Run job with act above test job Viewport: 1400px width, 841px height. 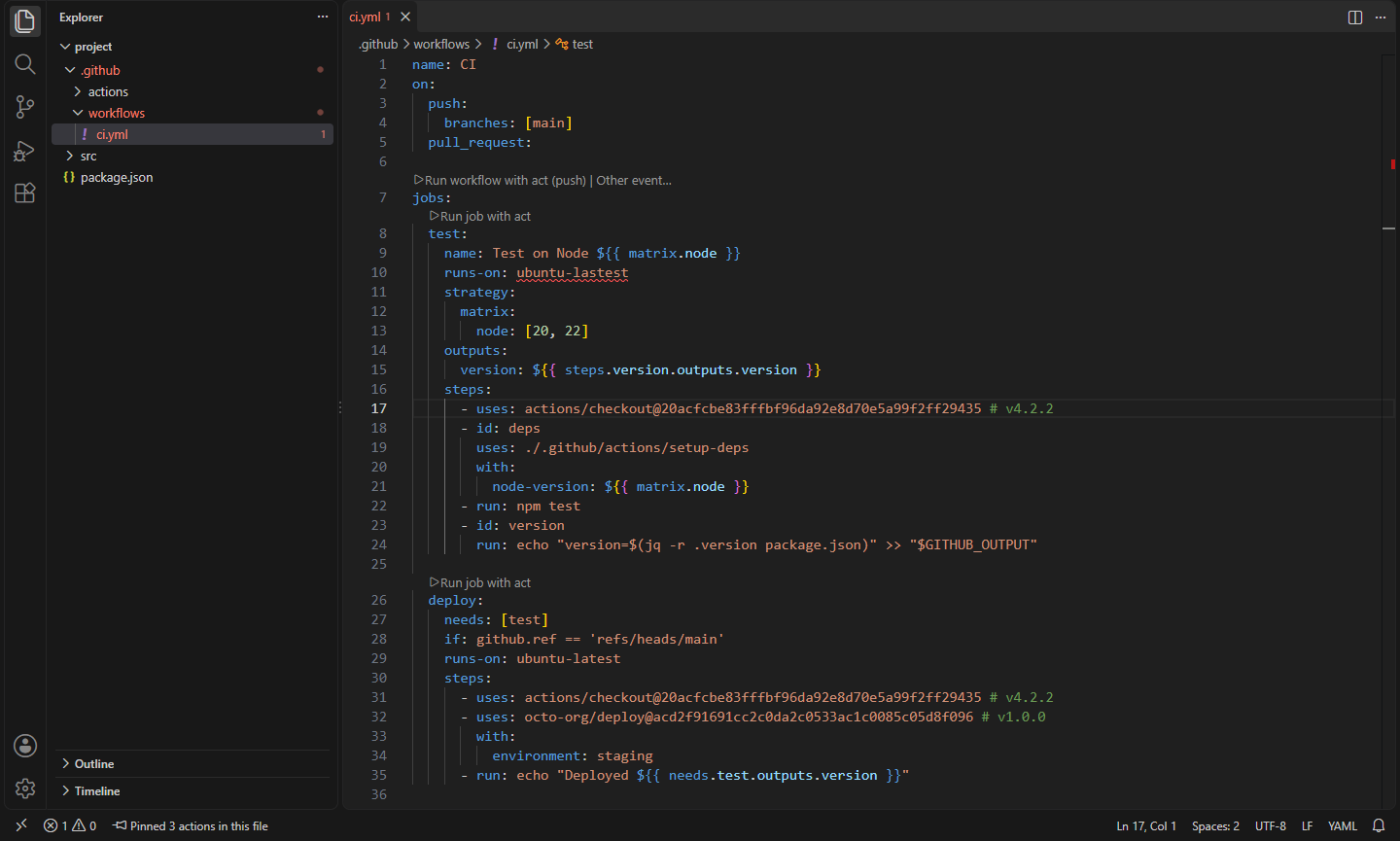pyautogui.click(x=480, y=216)
